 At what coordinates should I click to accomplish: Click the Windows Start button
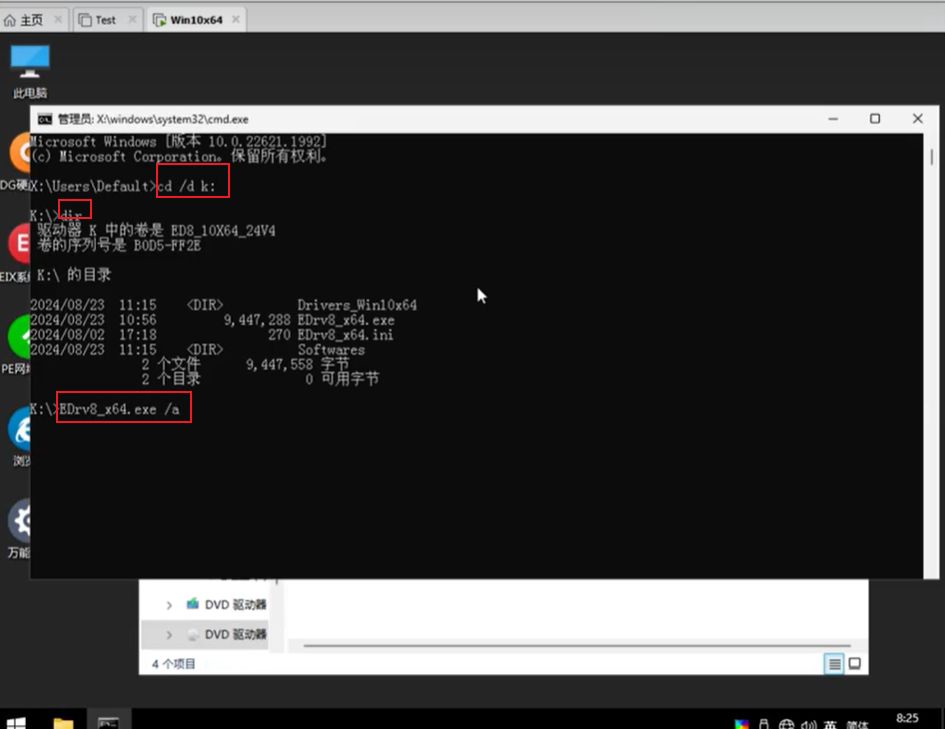[17, 721]
